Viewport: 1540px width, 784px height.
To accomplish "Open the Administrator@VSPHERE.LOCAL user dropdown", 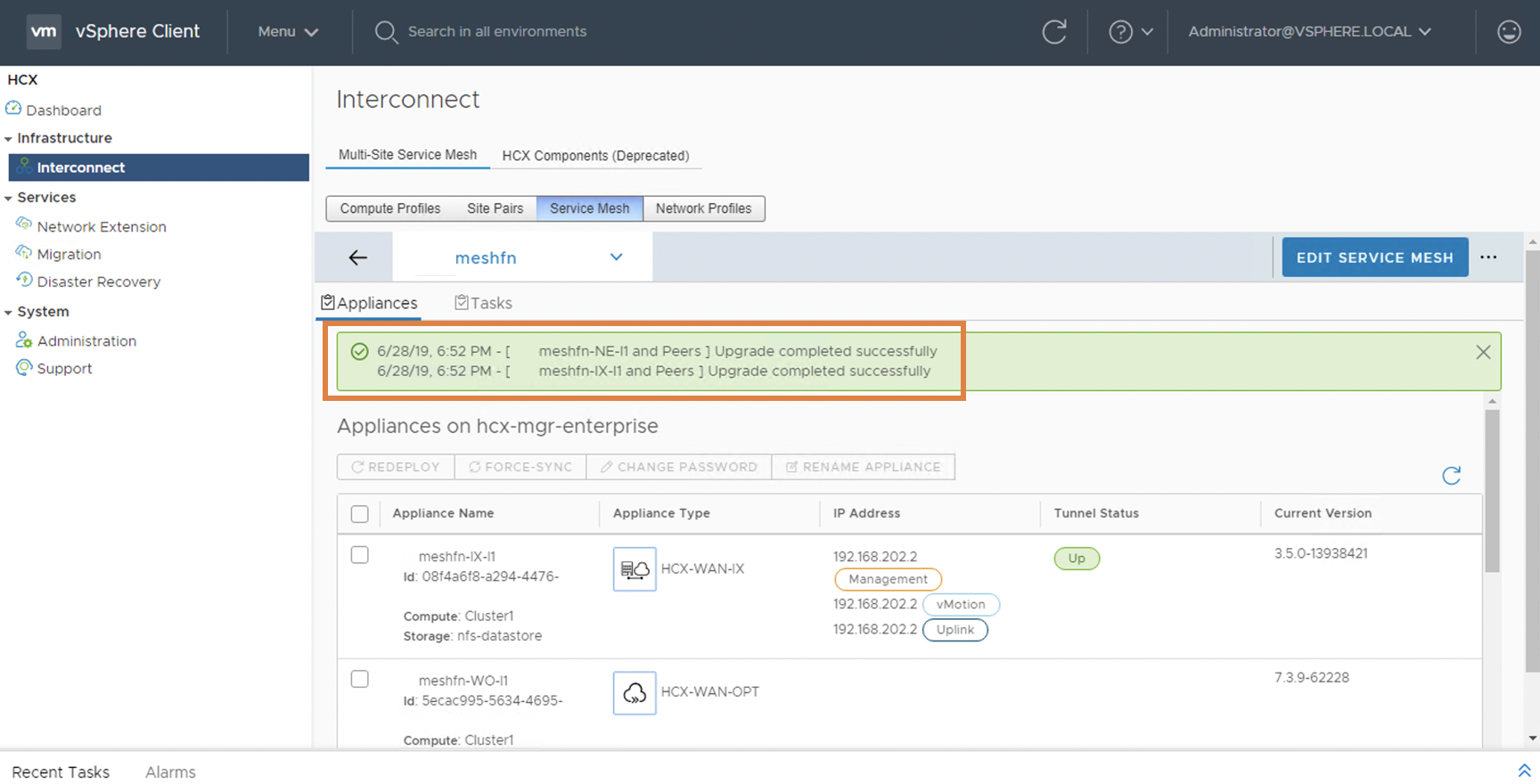I will coord(1309,32).
